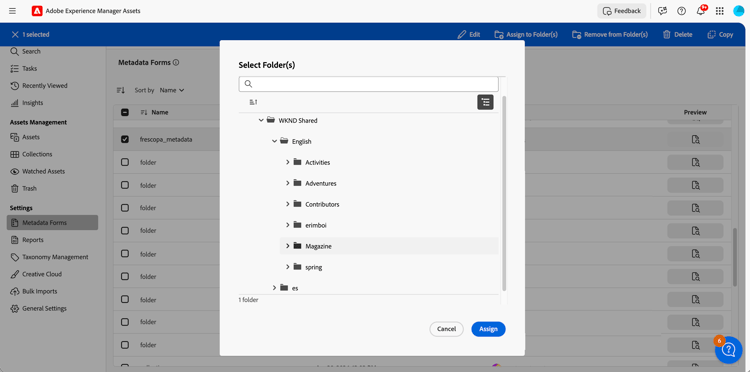Click the Assign button
This screenshot has width=750, height=372.
click(488, 329)
